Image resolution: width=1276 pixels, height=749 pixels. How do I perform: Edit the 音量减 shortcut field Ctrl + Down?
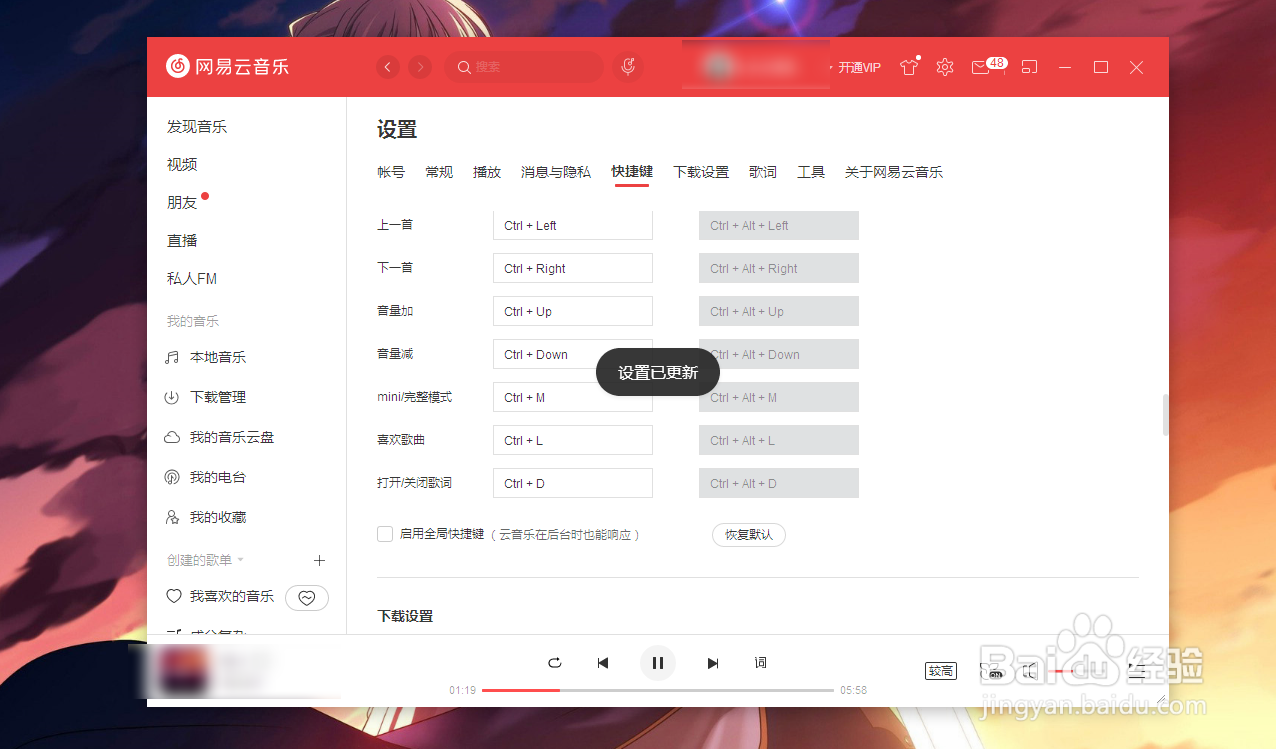coord(573,354)
